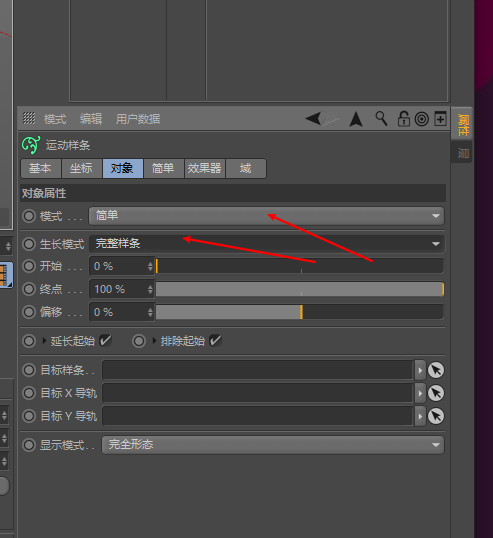Image resolution: width=493 pixels, height=538 pixels.
Task: Click the 偏移 slider bar
Action: click(300, 312)
